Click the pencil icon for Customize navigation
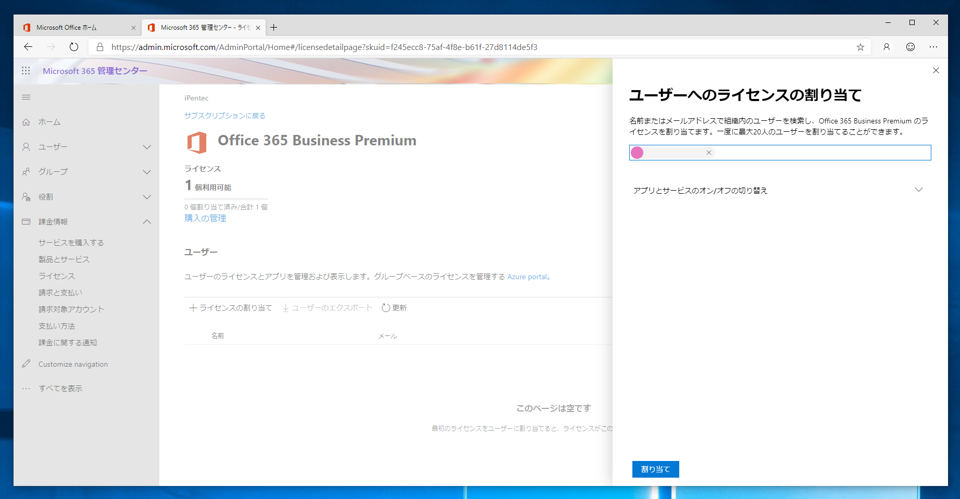 point(26,364)
